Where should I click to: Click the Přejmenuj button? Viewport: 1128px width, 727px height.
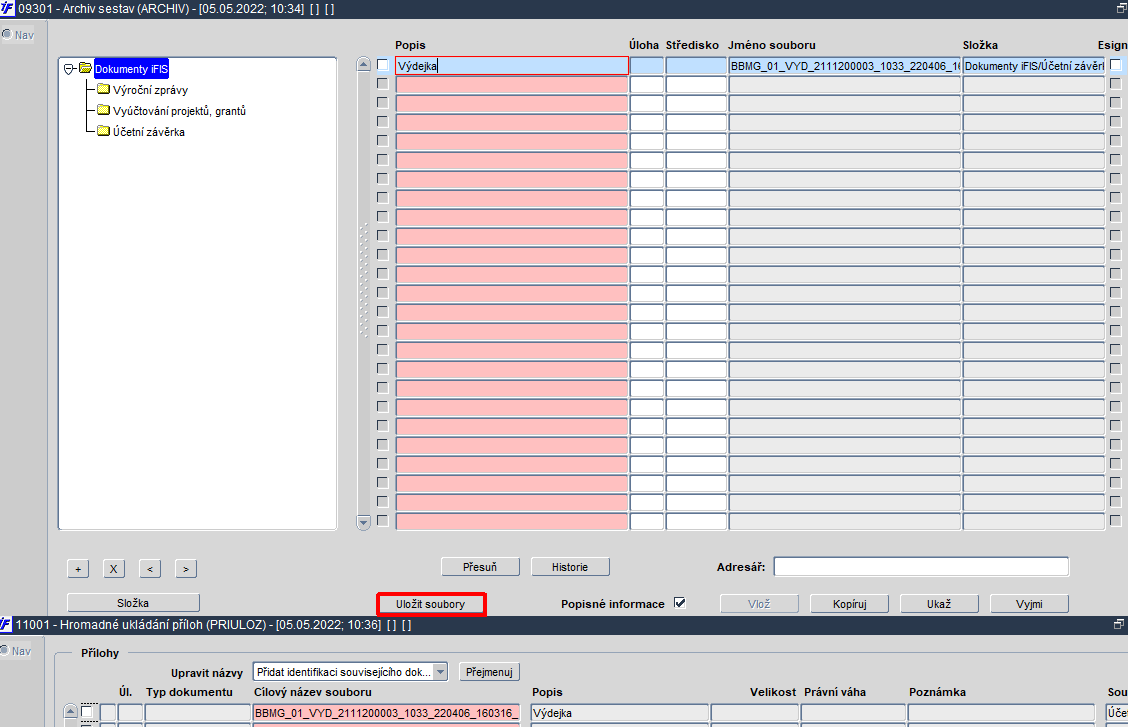pos(489,672)
